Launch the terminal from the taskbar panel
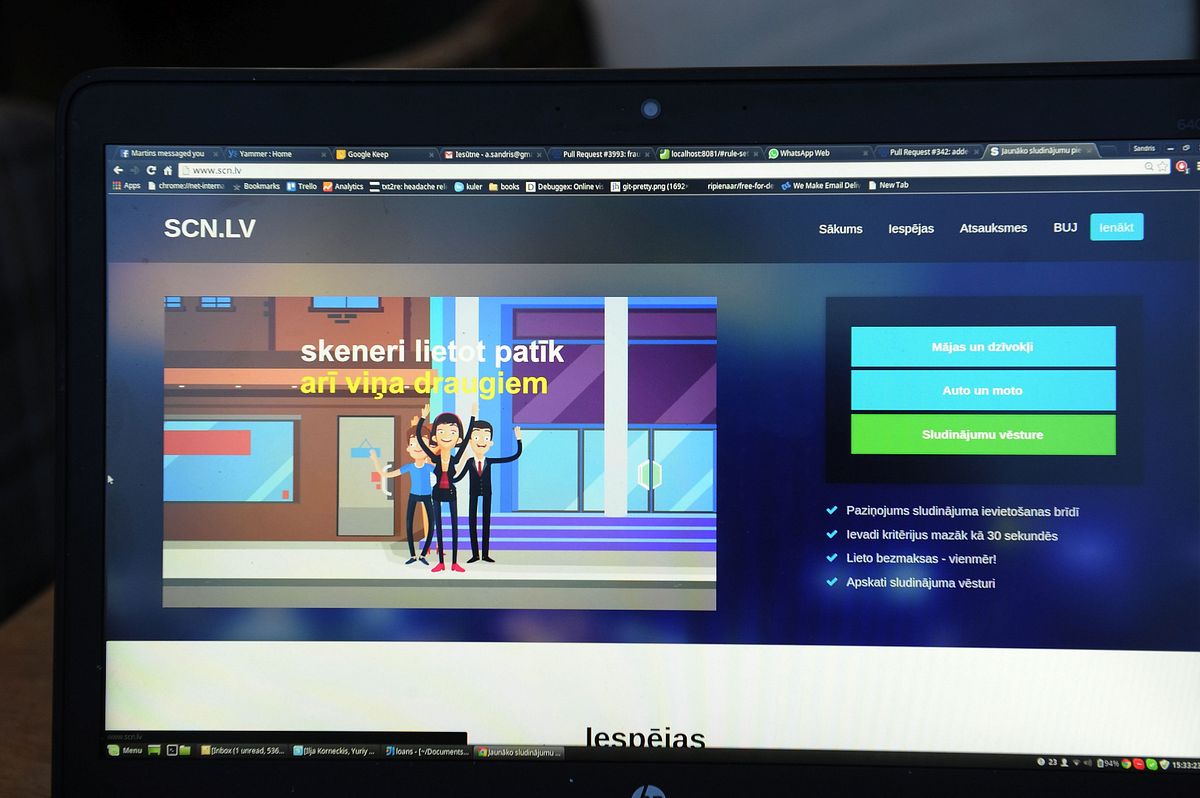 (x=172, y=750)
